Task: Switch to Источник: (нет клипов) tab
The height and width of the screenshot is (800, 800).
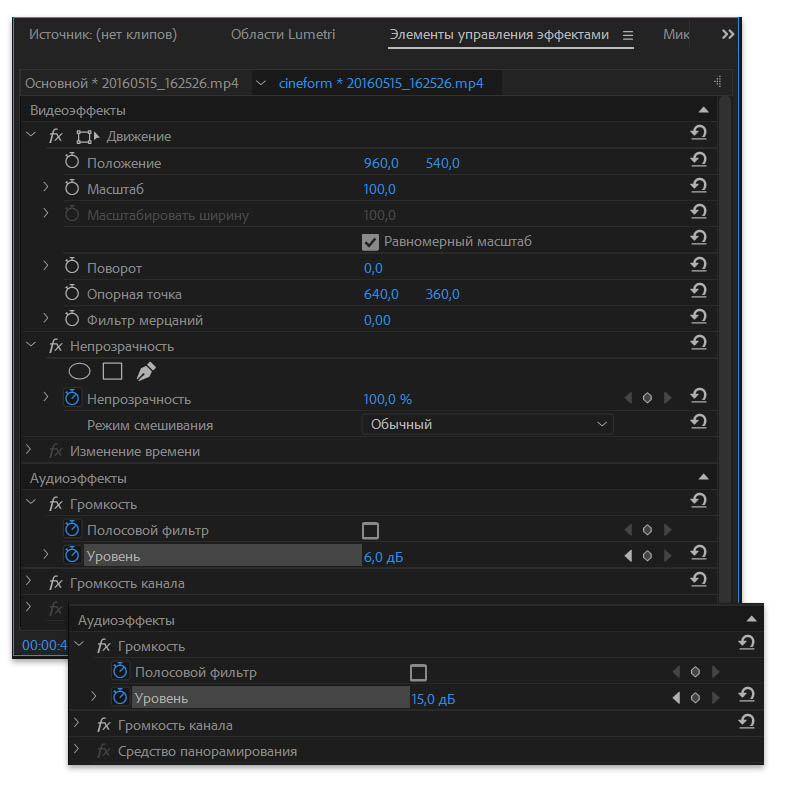Action: coord(103,35)
